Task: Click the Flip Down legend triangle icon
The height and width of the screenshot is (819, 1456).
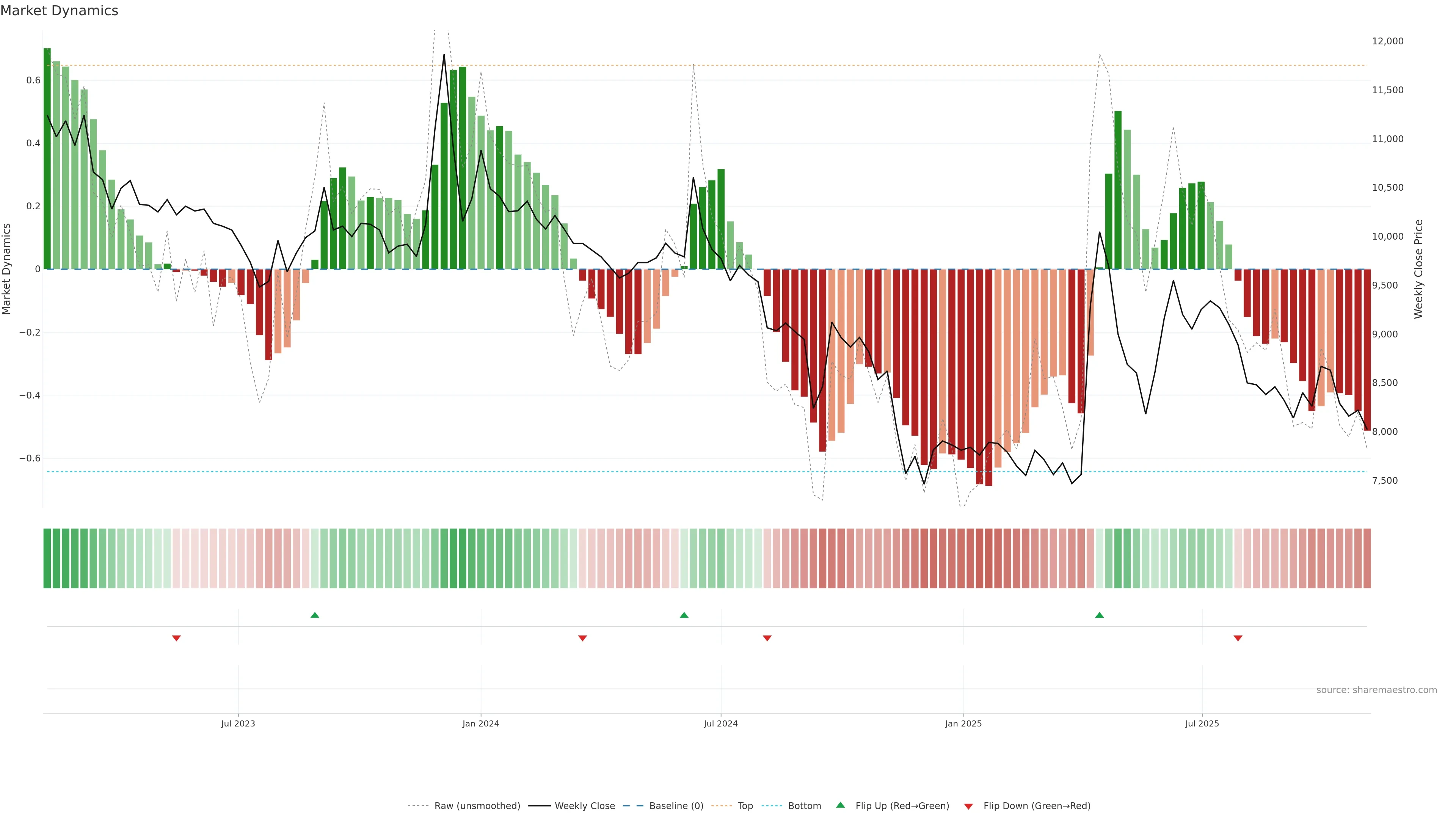Action: coord(968,806)
